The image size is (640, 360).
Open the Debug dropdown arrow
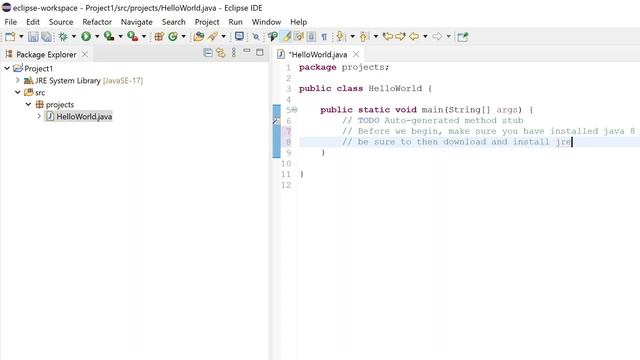74,37
